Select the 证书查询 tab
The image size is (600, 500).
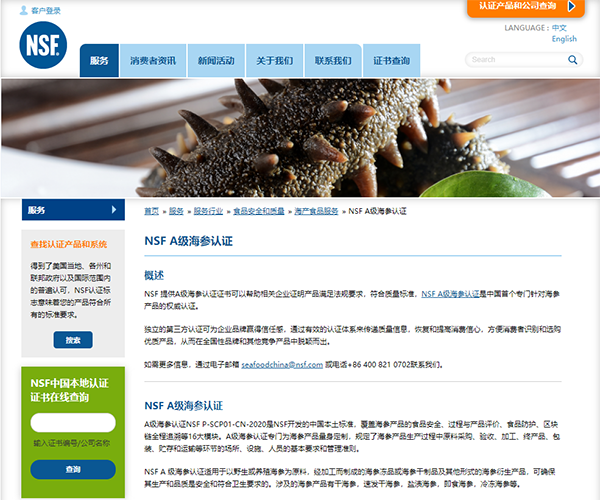391,61
